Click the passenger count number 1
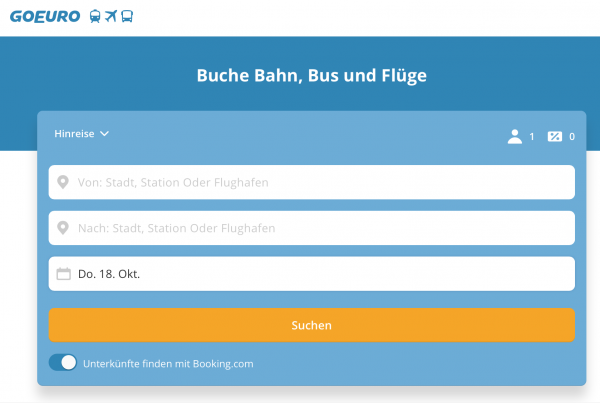Screen dimensions: 600x403 [532, 137]
